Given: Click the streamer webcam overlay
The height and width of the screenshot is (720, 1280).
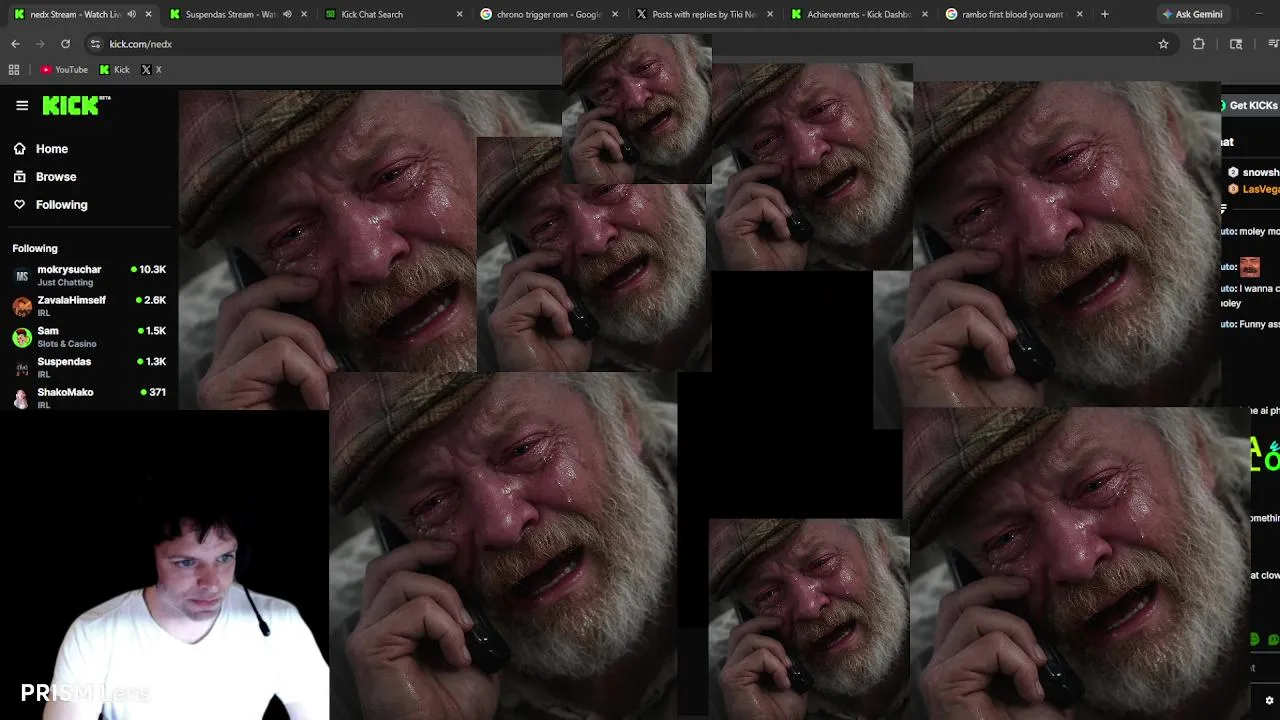Looking at the screenshot, I should 165,565.
